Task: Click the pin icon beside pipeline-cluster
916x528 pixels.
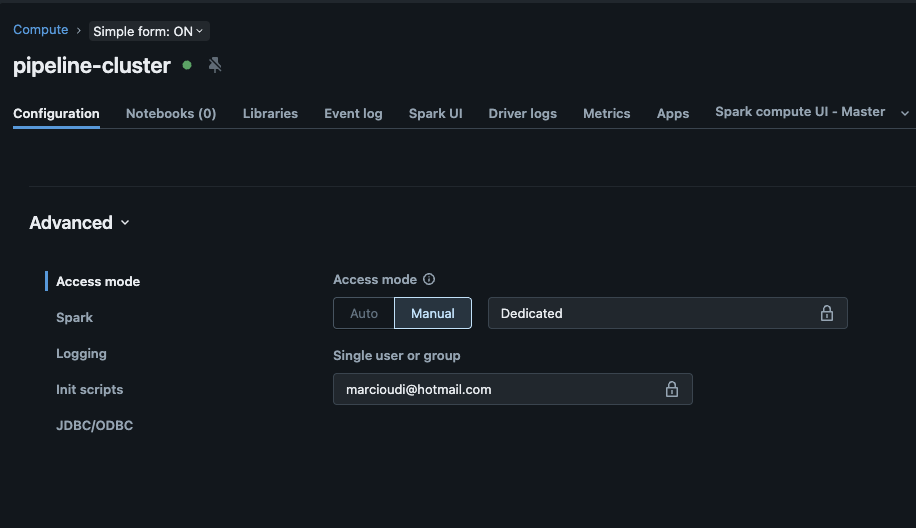Action: (x=215, y=66)
